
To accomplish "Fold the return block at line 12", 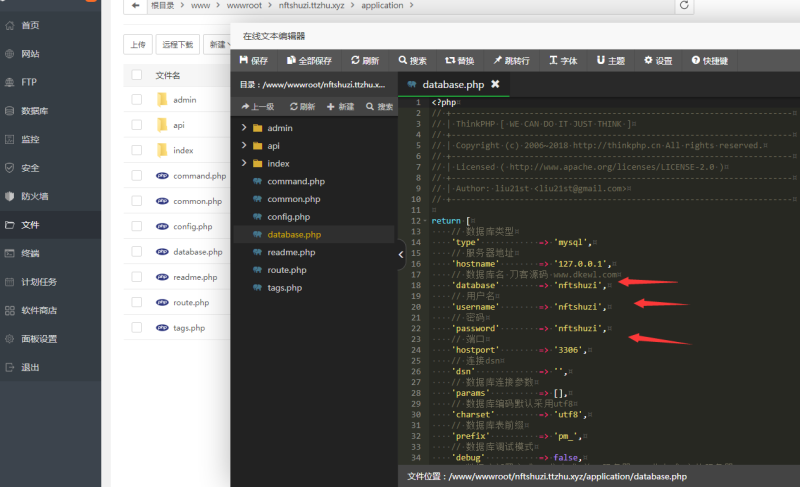I will (x=425, y=221).
